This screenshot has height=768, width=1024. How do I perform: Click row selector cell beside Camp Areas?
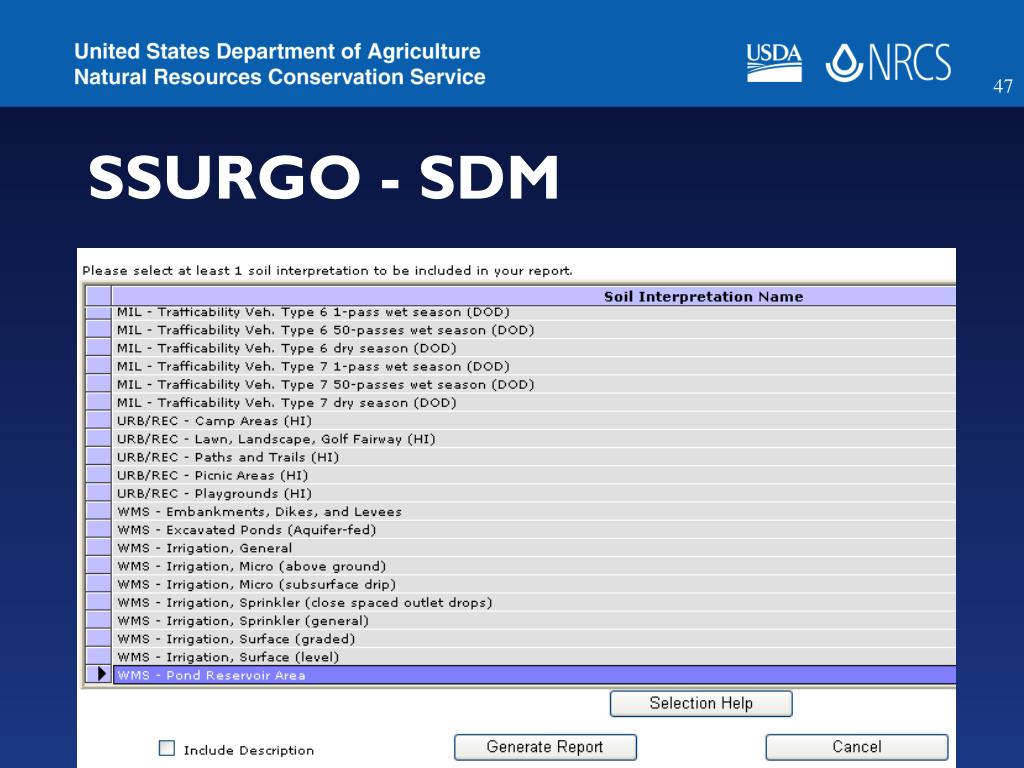(x=99, y=421)
